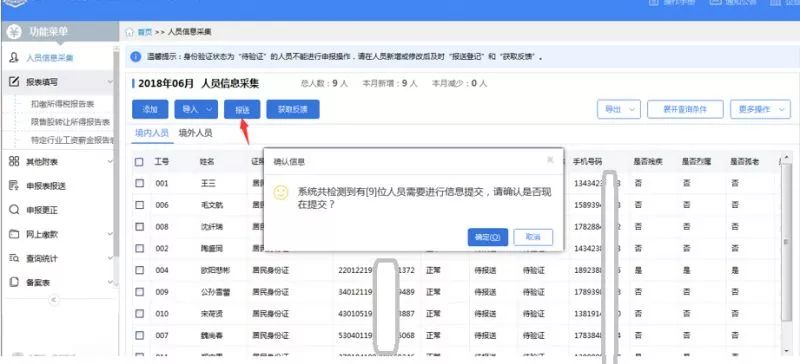Expand the 其他附表 chevron
Image resolution: width=800 pixels, height=364 pixels.
point(110,162)
